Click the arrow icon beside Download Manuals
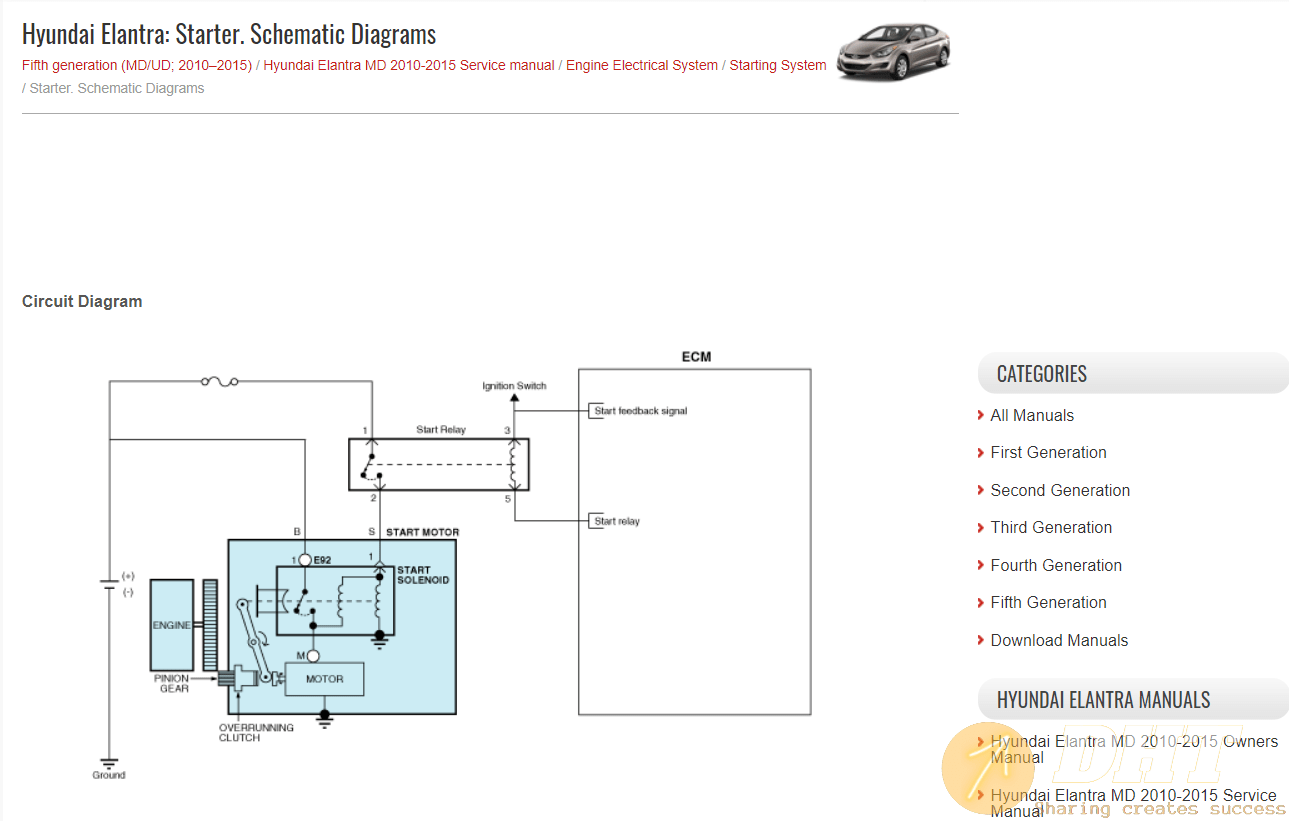This screenshot has width=1289, height=821. (x=980, y=640)
